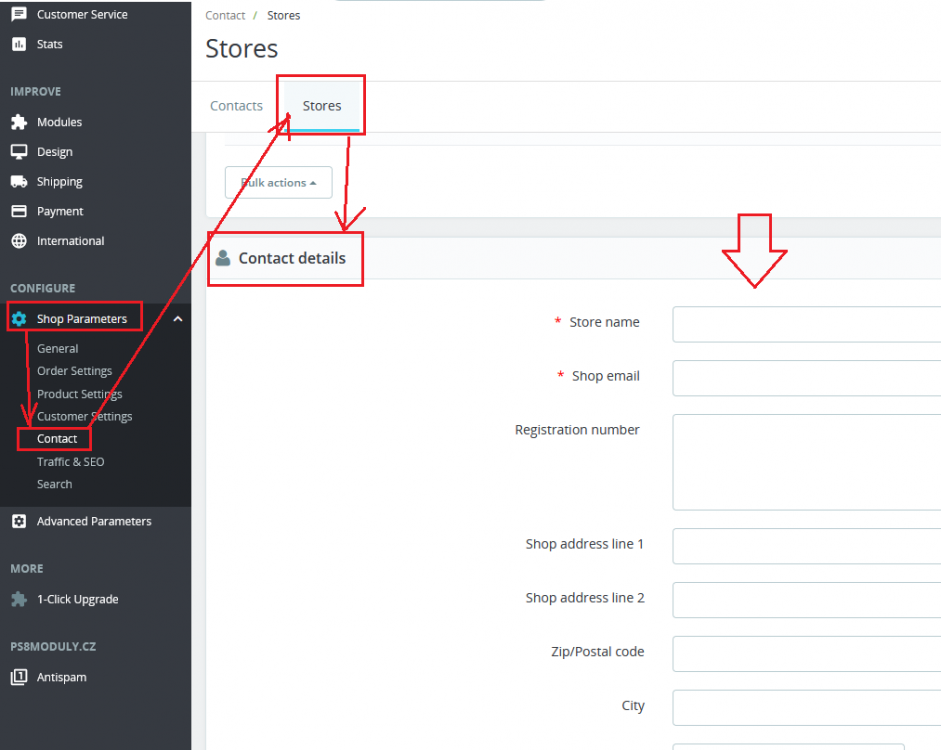This screenshot has width=941, height=750.
Task: Click the Advanced Parameters gear-box icon
Action: click(x=19, y=521)
